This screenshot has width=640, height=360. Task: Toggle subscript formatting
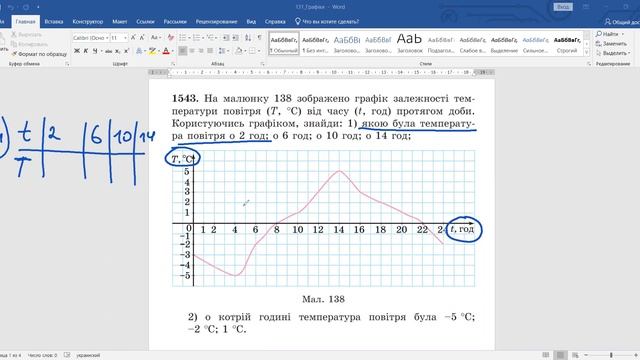[118, 51]
